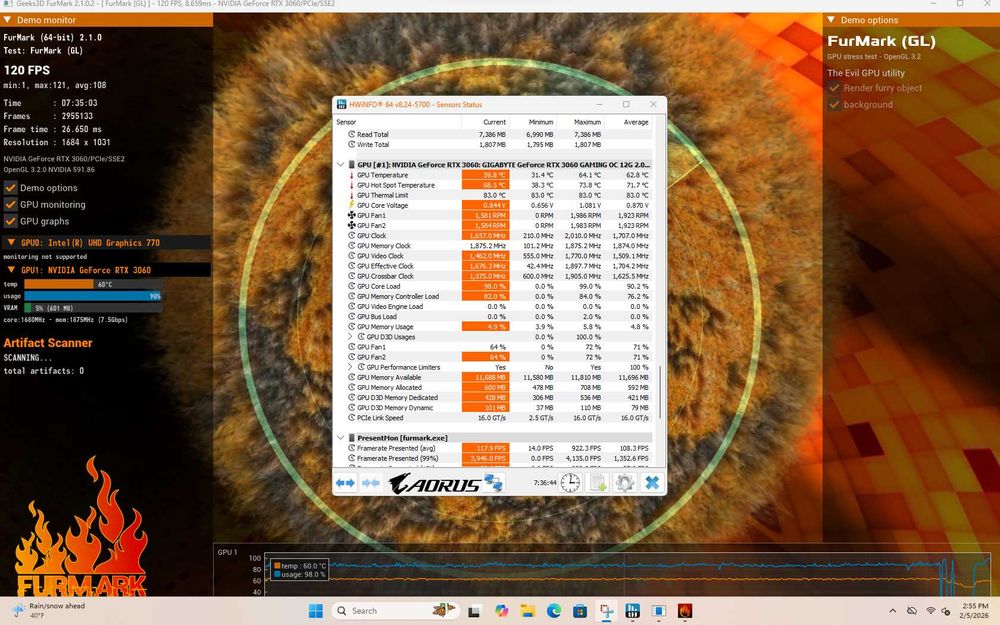Click the blue expand-columns arrows in HWiNFO
1000x625 pixels.
coord(345,483)
